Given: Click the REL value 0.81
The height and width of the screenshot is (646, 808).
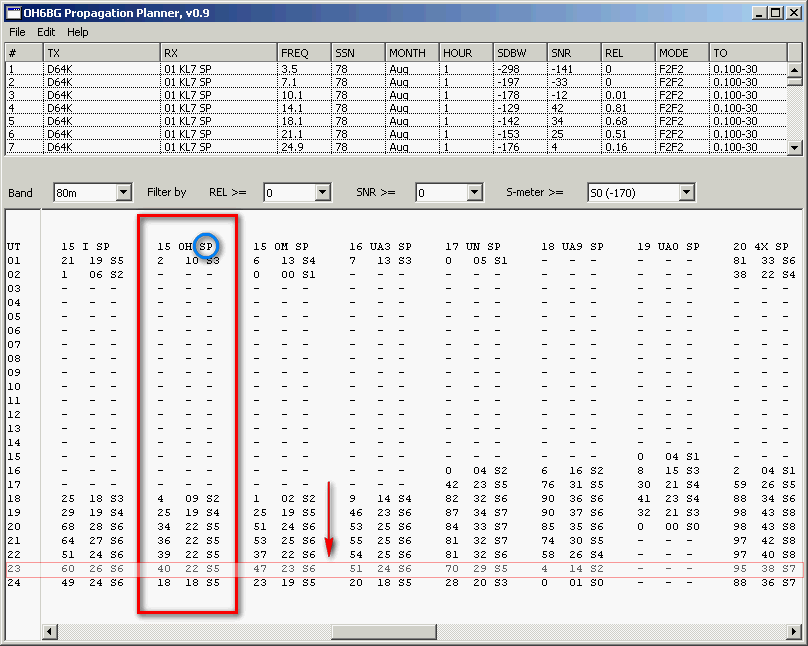Looking at the screenshot, I should tap(616, 108).
